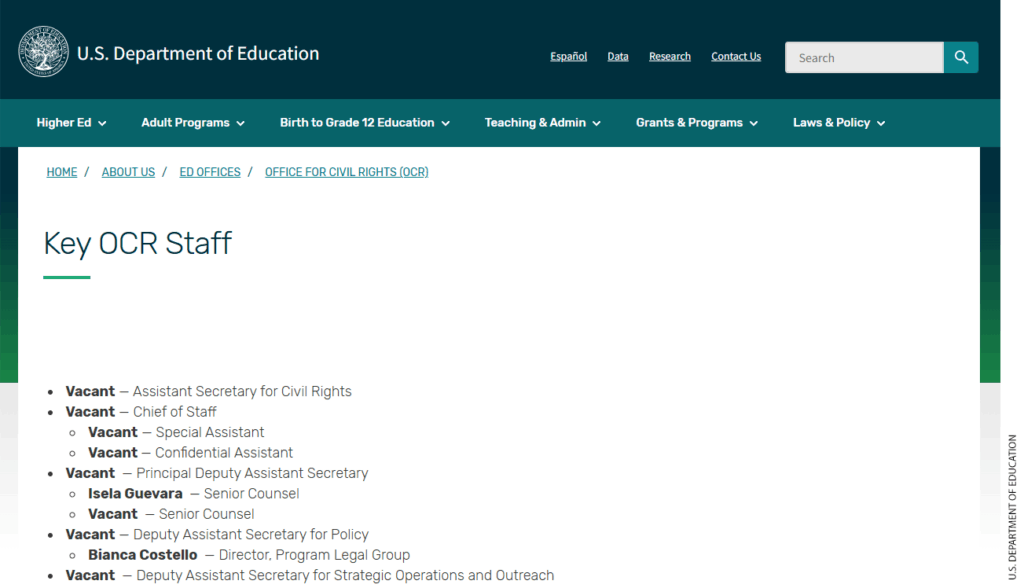
Task: Click the Key OCR Staff heading
Action: point(137,243)
